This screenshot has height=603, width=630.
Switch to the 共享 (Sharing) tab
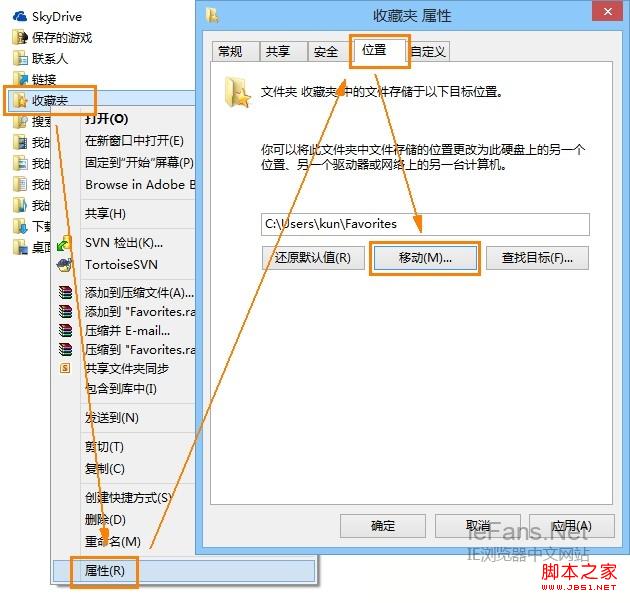(283, 51)
